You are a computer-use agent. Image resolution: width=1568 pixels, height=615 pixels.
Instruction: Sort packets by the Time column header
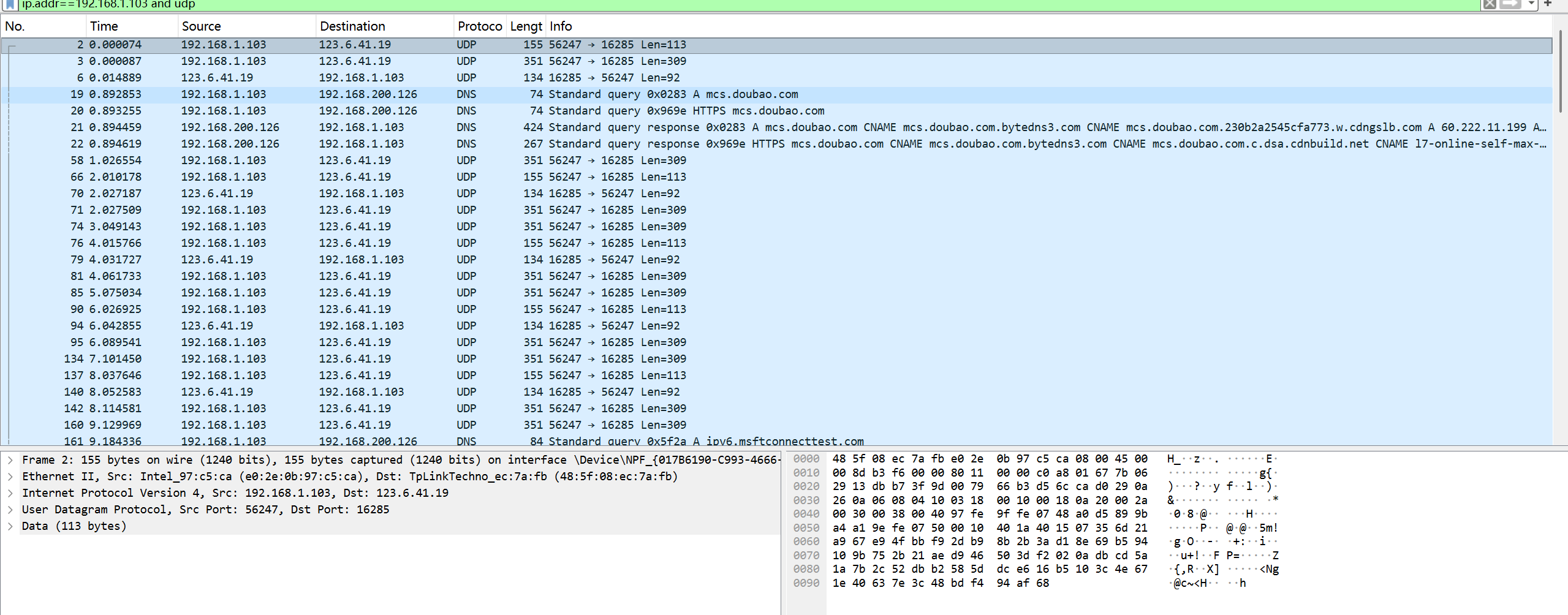coord(132,26)
